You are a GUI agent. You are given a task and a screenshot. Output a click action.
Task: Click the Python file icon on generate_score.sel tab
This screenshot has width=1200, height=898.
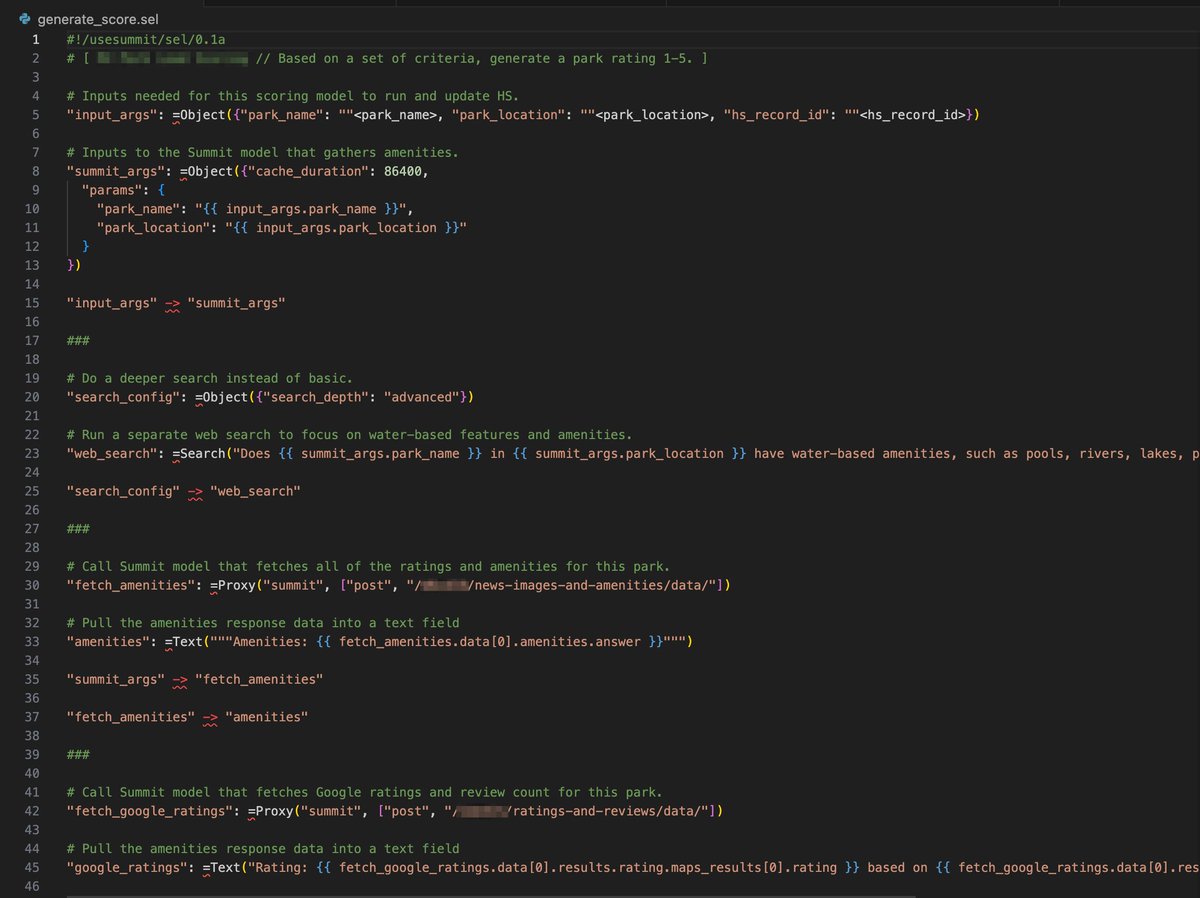coord(23,19)
